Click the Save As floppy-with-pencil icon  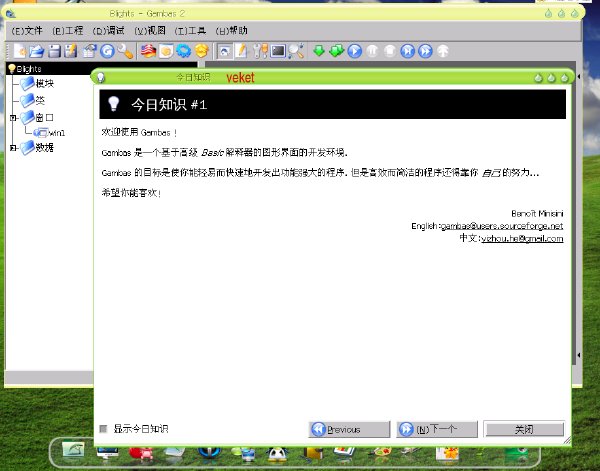point(71,51)
